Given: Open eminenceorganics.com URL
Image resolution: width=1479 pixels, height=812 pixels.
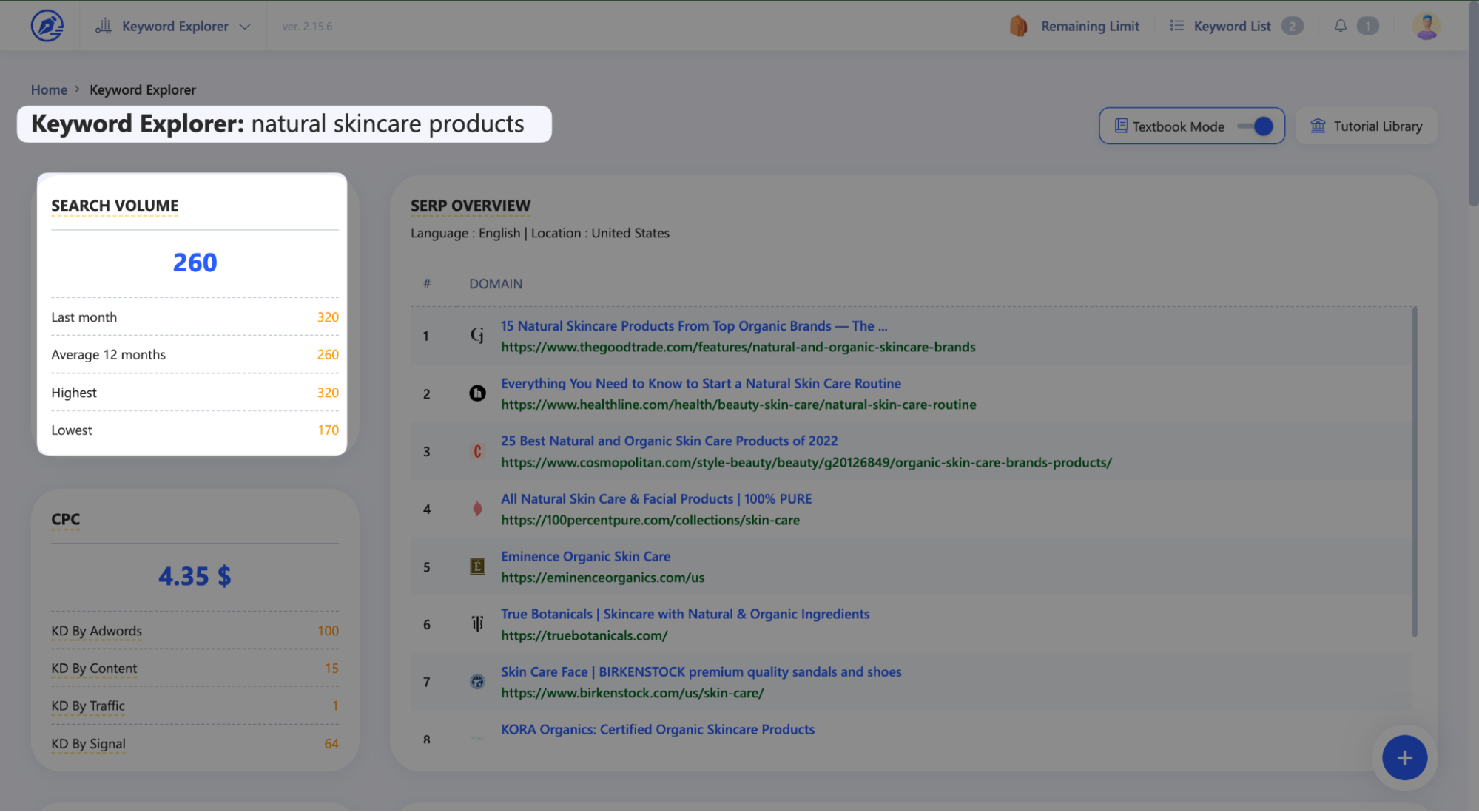Looking at the screenshot, I should (x=602, y=578).
